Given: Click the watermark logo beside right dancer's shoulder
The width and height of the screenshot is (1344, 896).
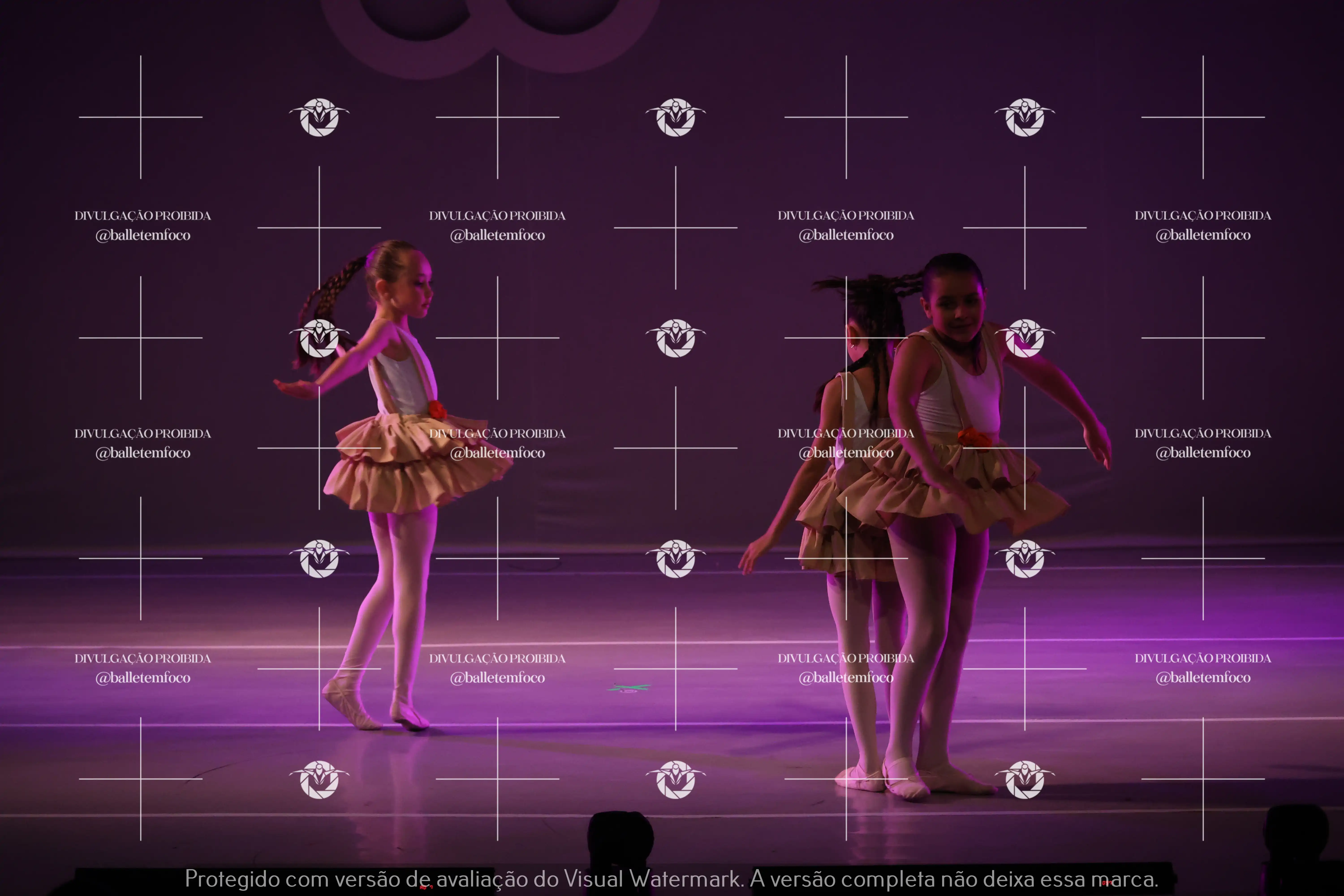Looking at the screenshot, I should point(1025,338).
